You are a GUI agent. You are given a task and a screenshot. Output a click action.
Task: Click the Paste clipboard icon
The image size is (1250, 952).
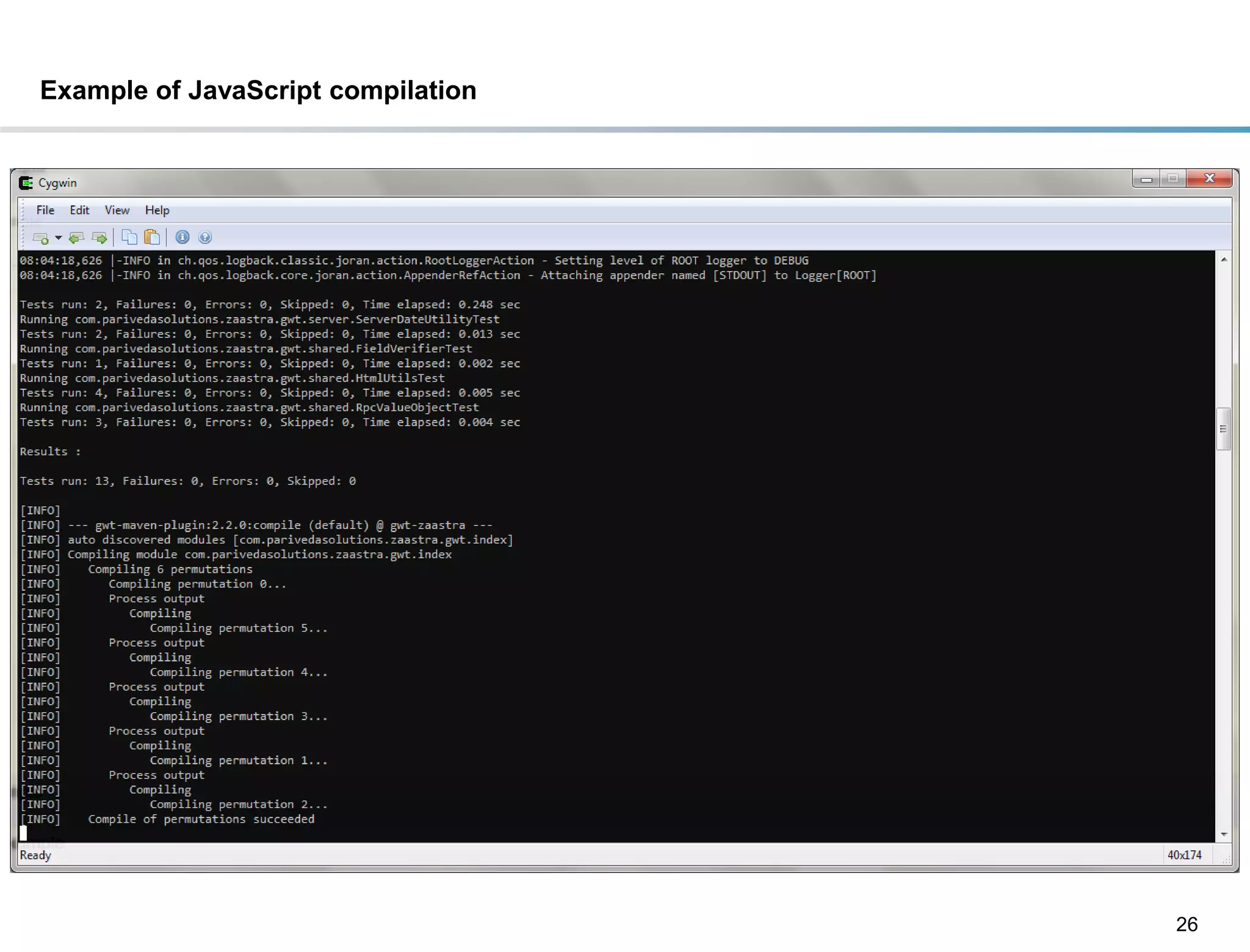point(152,237)
